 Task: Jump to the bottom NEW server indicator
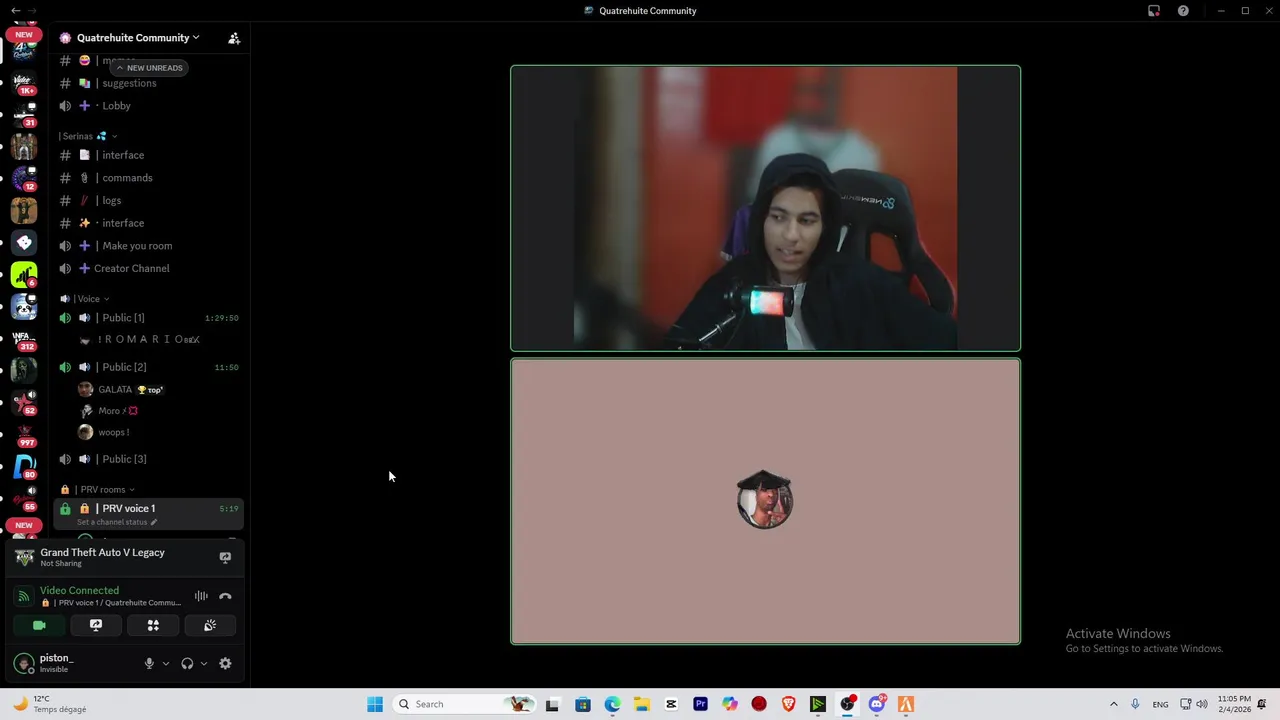click(24, 525)
